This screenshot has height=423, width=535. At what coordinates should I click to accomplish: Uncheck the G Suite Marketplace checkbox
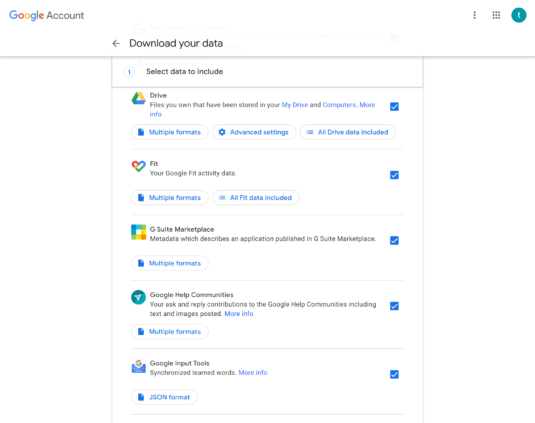tap(394, 240)
